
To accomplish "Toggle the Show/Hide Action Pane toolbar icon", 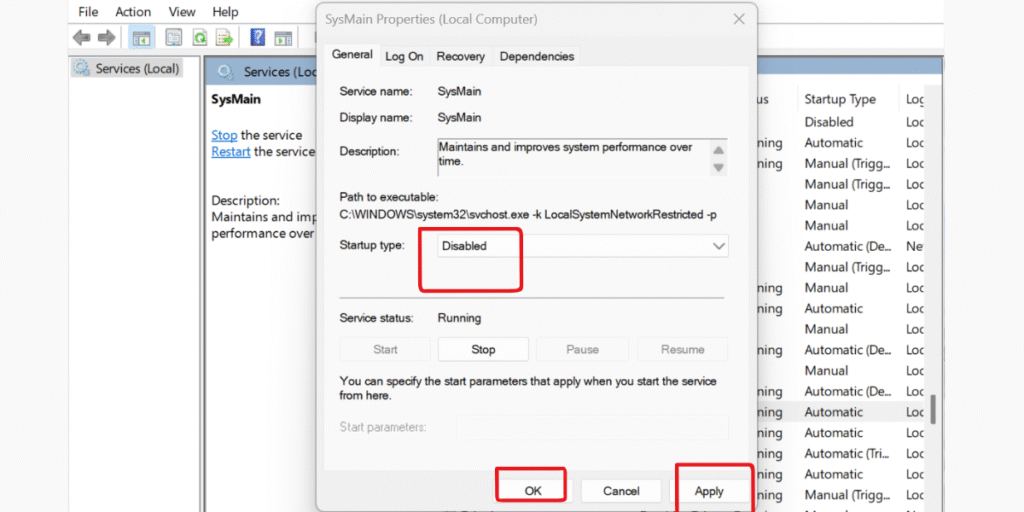I will [x=283, y=38].
